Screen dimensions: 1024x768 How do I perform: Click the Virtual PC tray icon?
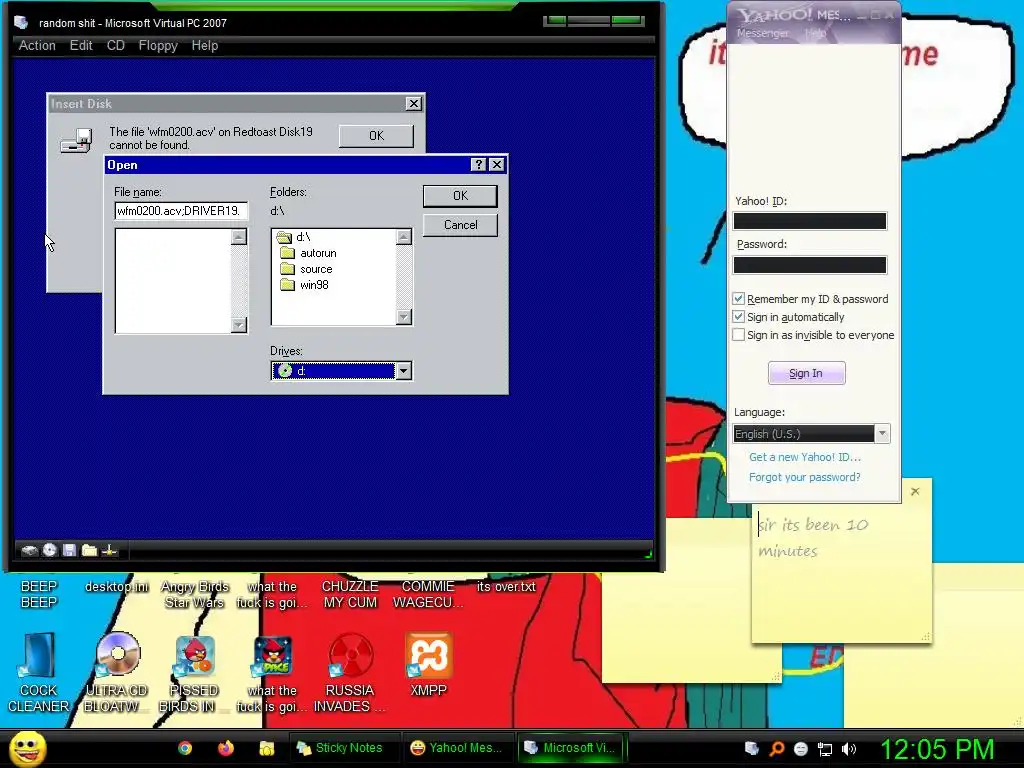pos(752,748)
